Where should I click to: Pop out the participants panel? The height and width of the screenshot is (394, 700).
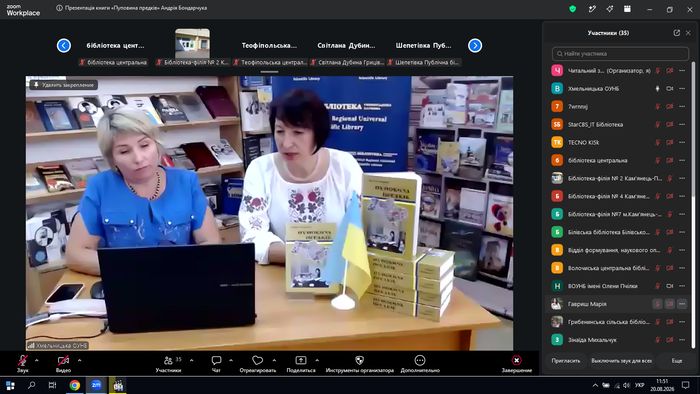(x=676, y=33)
